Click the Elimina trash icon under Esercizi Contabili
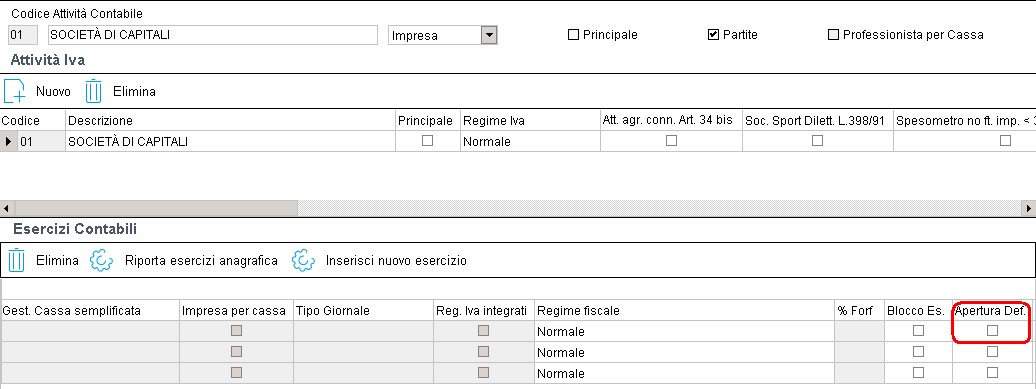This screenshot has width=1036, height=389. [x=17, y=260]
